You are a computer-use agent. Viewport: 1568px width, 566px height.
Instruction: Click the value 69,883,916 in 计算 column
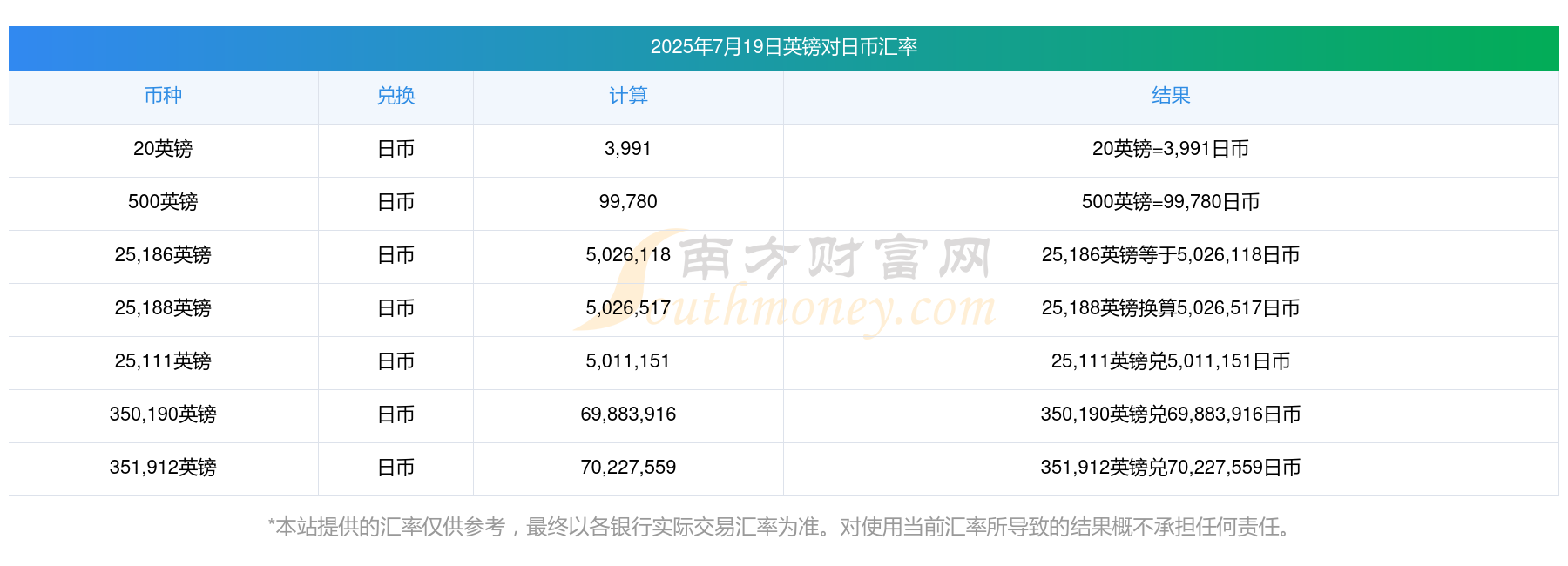point(628,414)
